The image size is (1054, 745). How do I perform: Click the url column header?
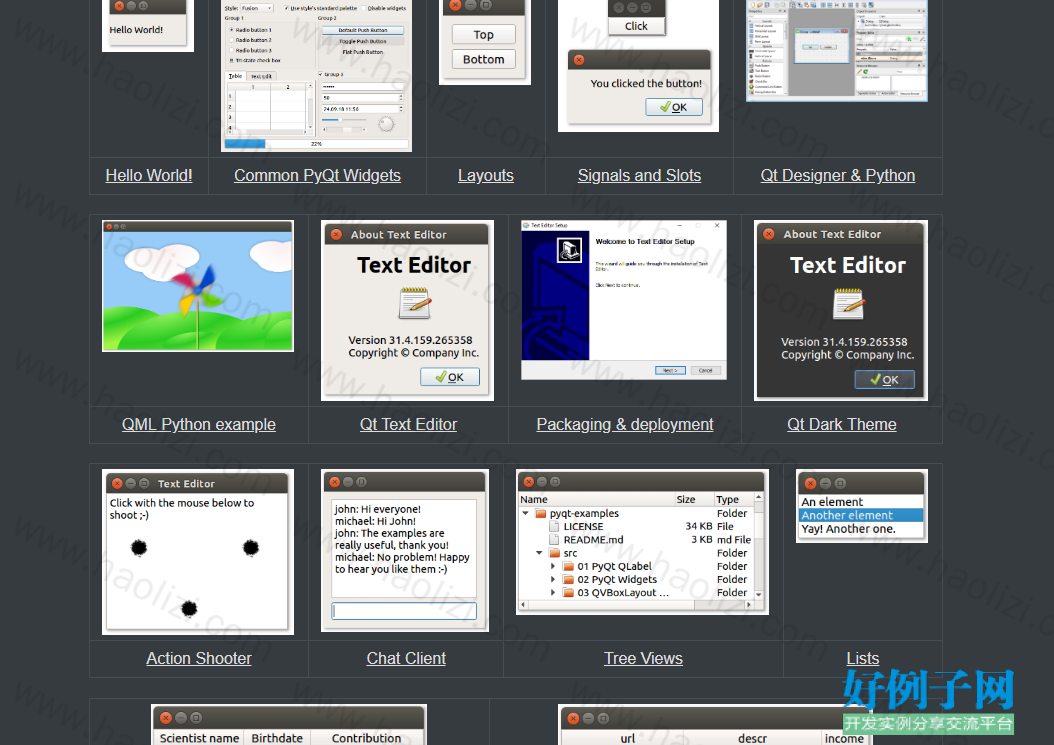(x=627, y=738)
